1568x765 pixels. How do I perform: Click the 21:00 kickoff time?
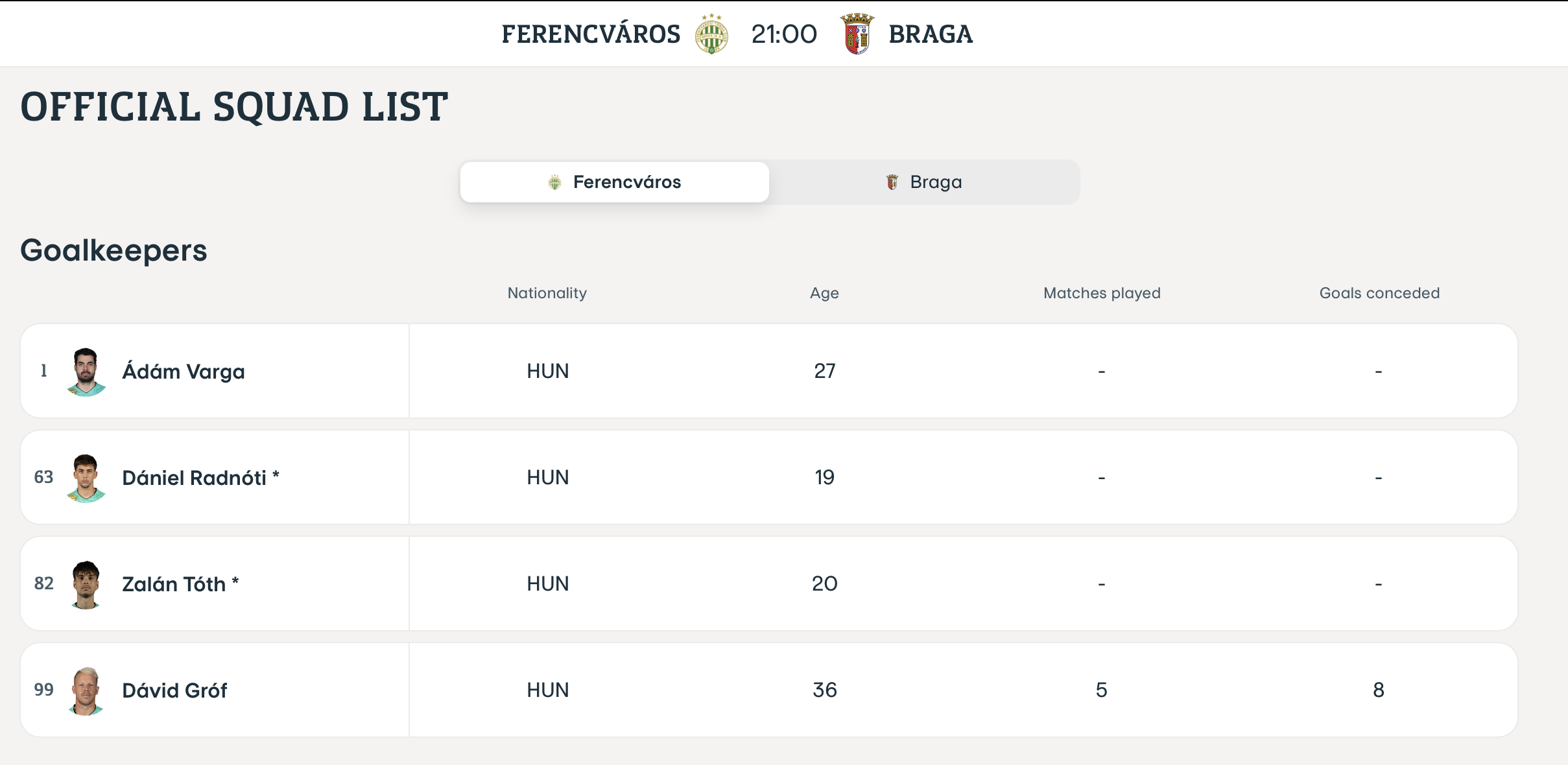tap(784, 34)
